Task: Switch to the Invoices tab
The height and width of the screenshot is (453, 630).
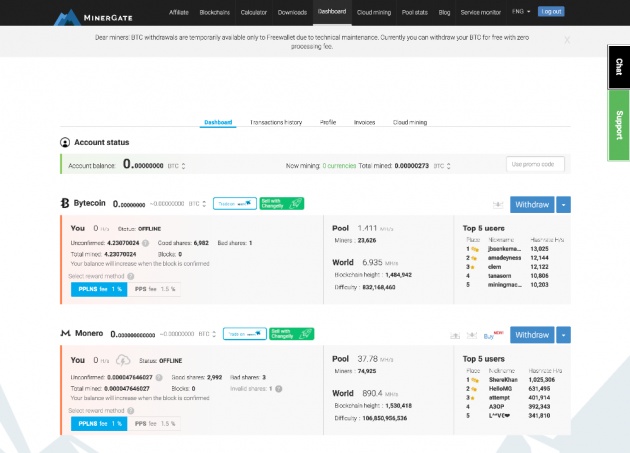Action: 364,122
